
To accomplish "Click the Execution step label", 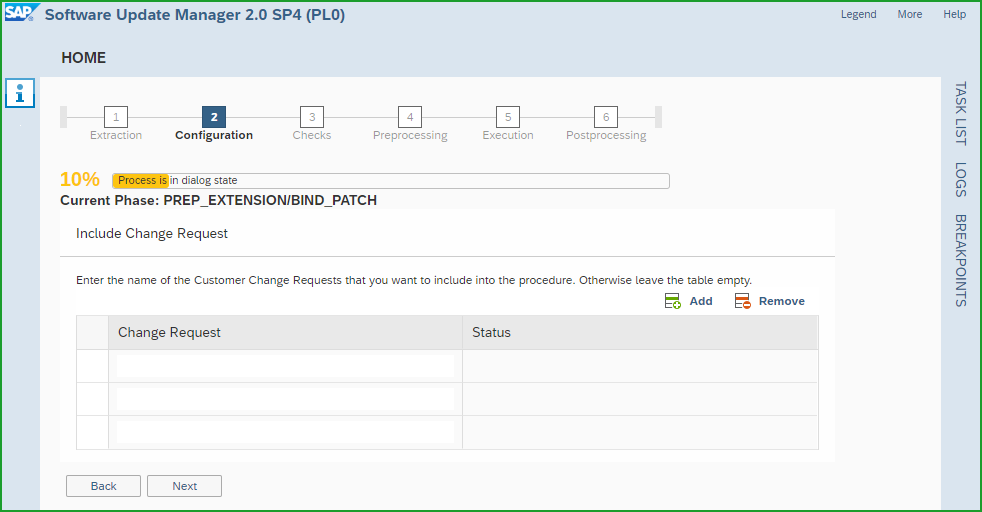I will point(508,135).
